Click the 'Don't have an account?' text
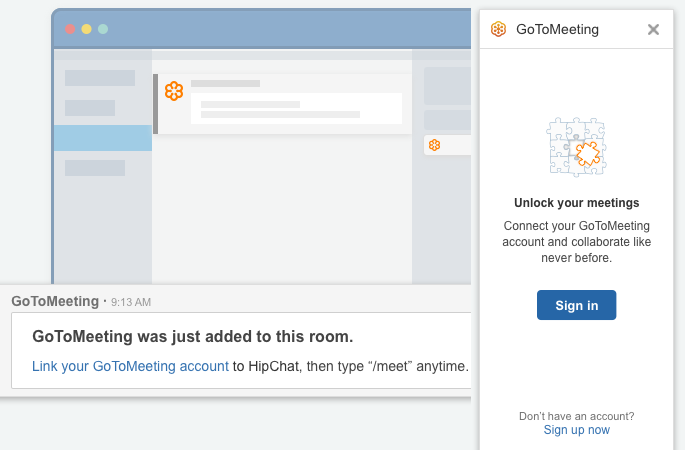The height and width of the screenshot is (450, 685). [576, 416]
